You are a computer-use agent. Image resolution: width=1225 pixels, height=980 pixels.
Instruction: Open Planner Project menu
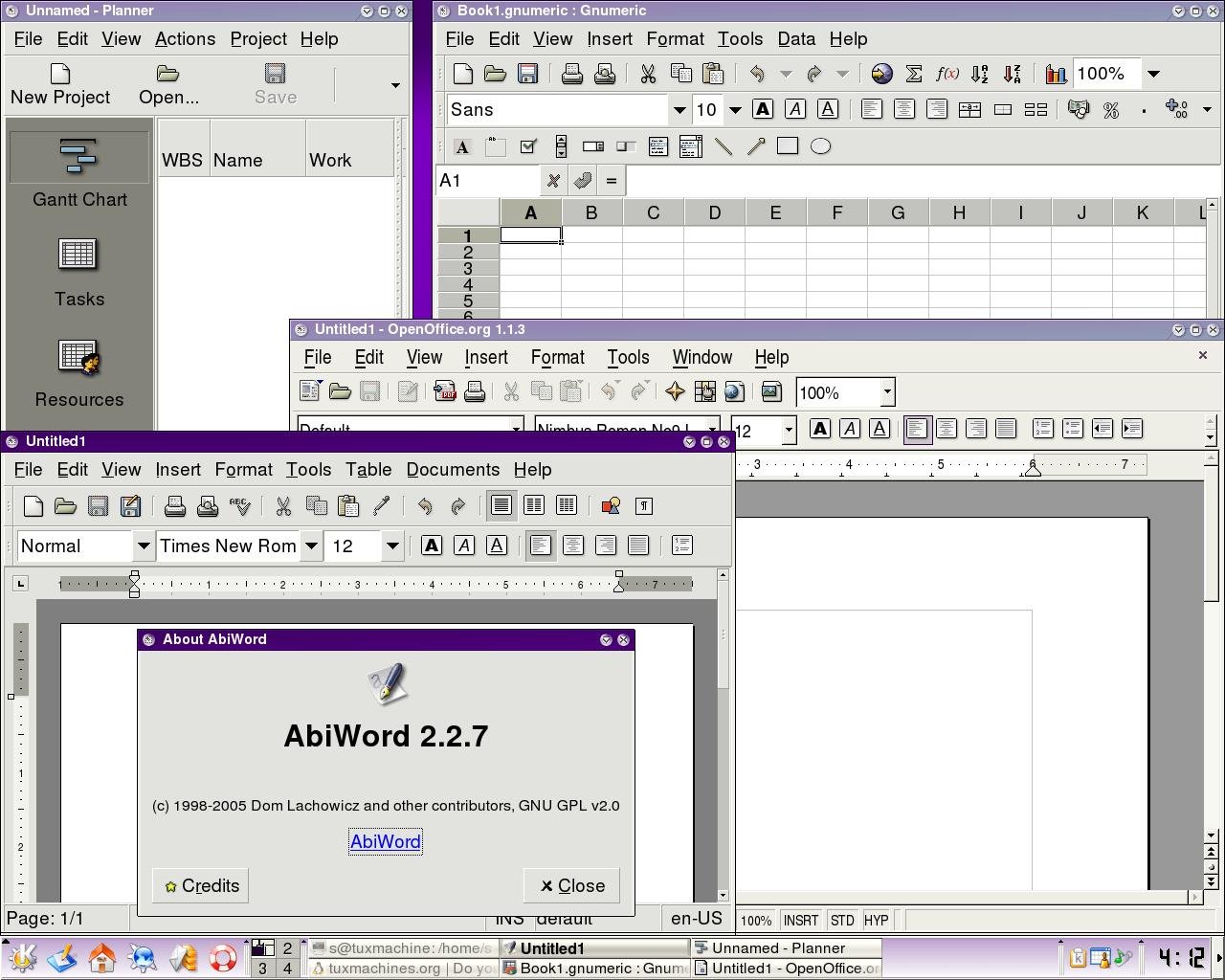[x=258, y=39]
